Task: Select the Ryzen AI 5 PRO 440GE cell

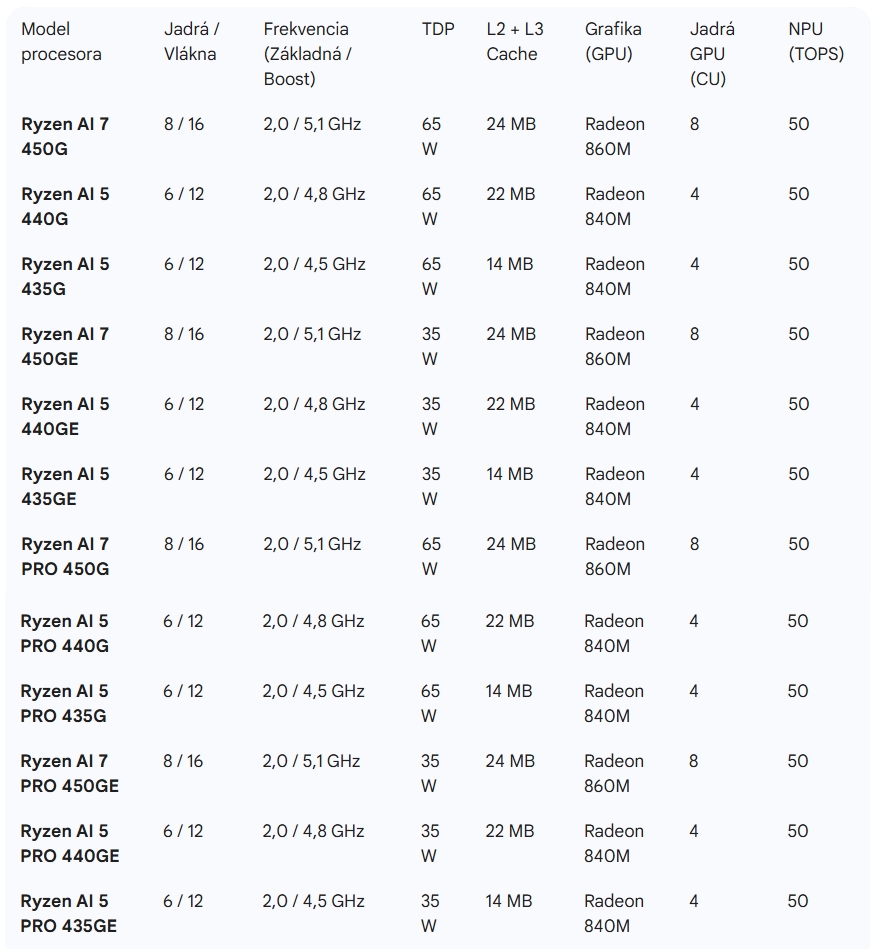Action: tap(69, 844)
